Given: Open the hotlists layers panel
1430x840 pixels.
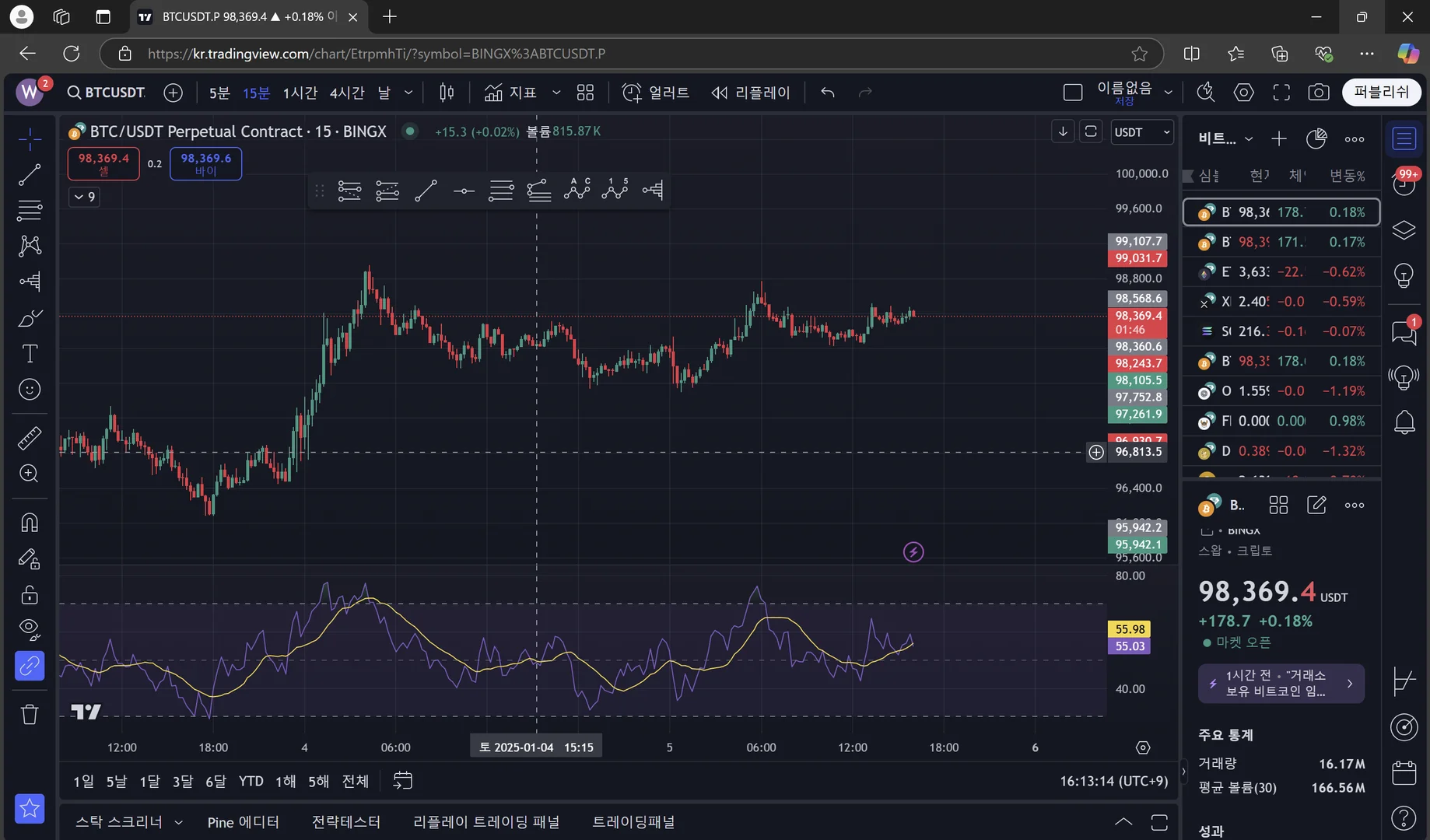Looking at the screenshot, I should coord(1404,230).
